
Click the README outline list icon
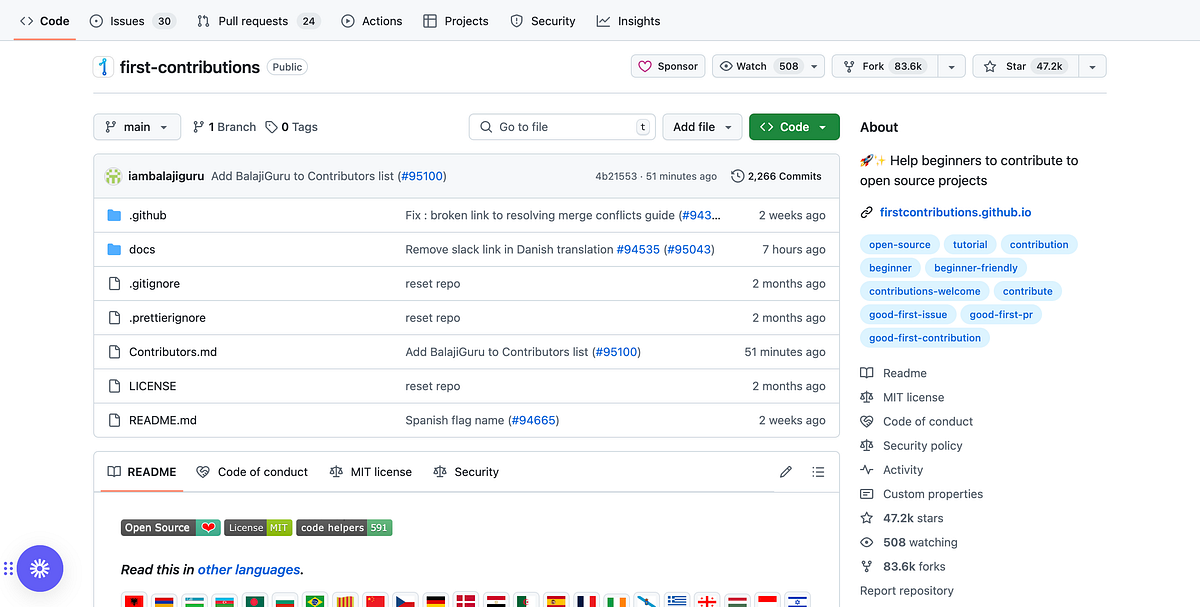pyautogui.click(x=818, y=471)
